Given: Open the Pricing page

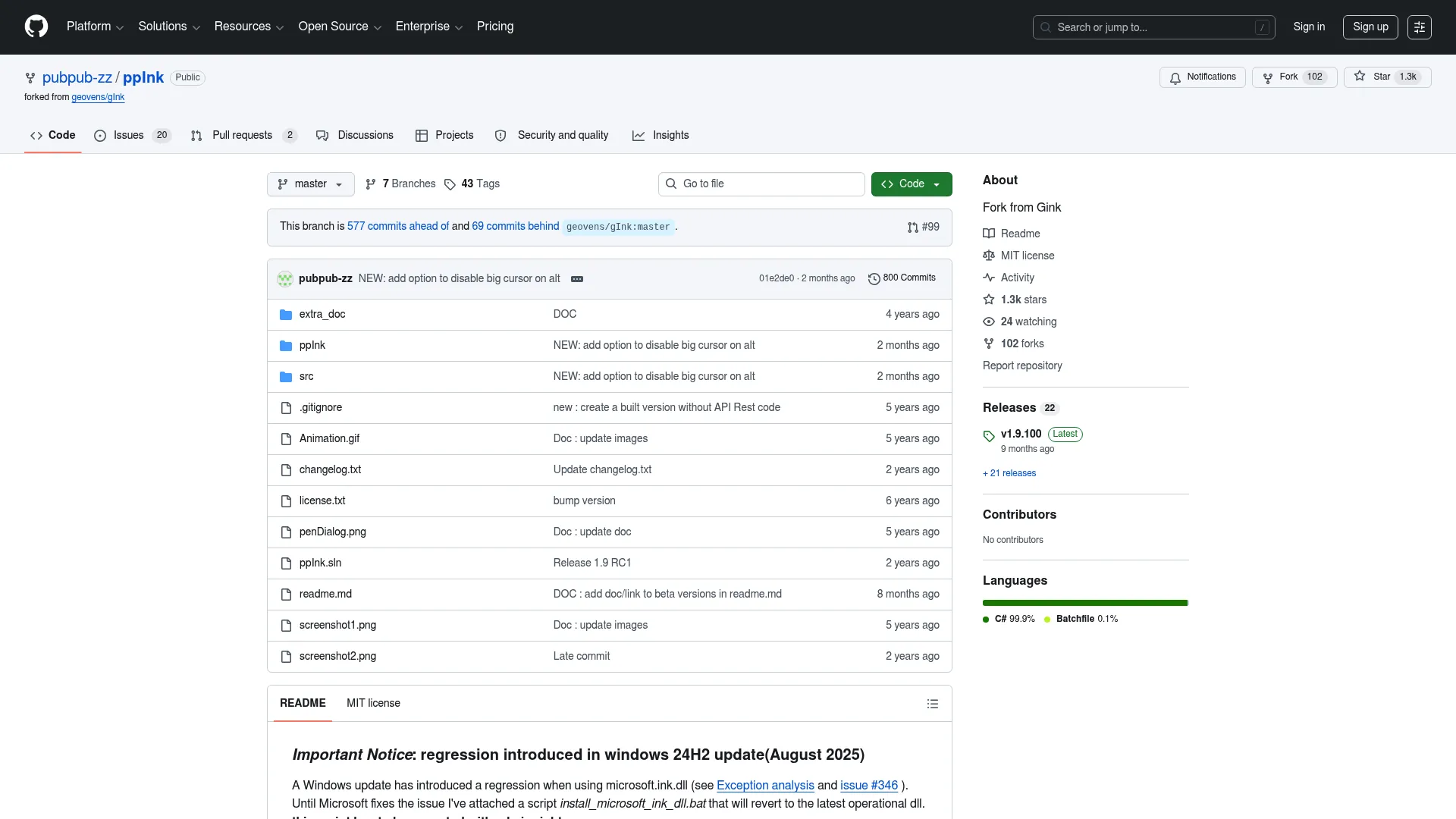Looking at the screenshot, I should (495, 27).
